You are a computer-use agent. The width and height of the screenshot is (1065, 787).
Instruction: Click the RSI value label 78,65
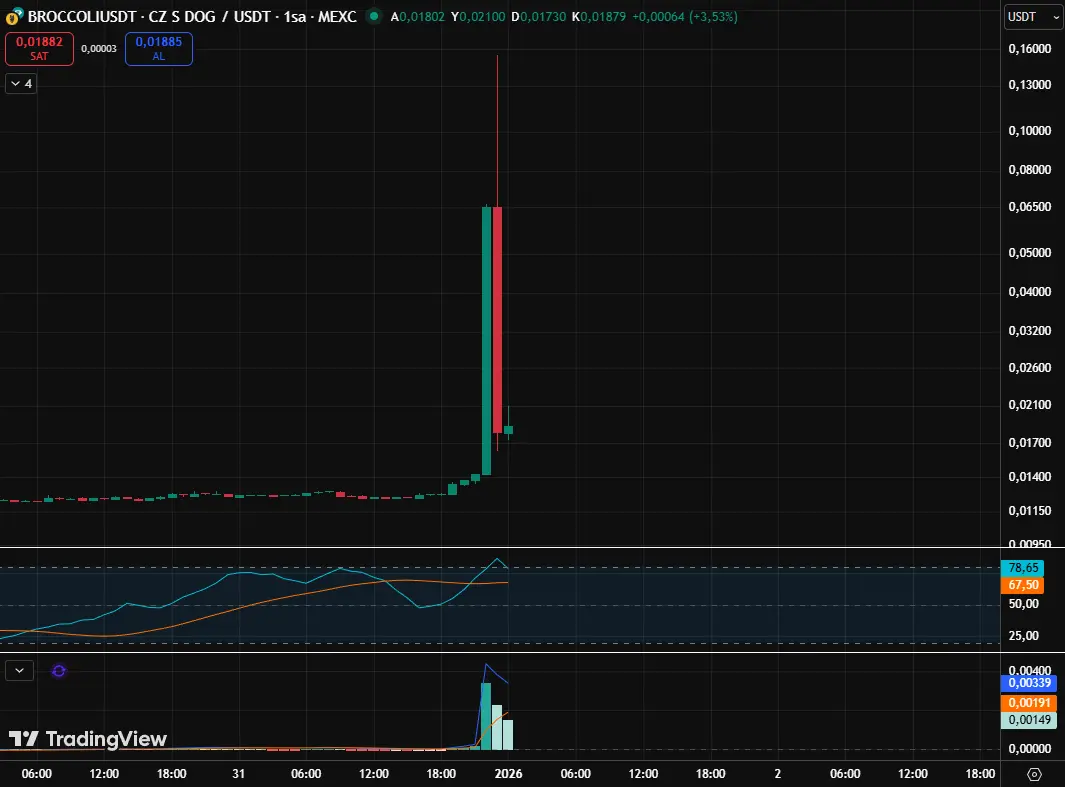click(x=1023, y=568)
